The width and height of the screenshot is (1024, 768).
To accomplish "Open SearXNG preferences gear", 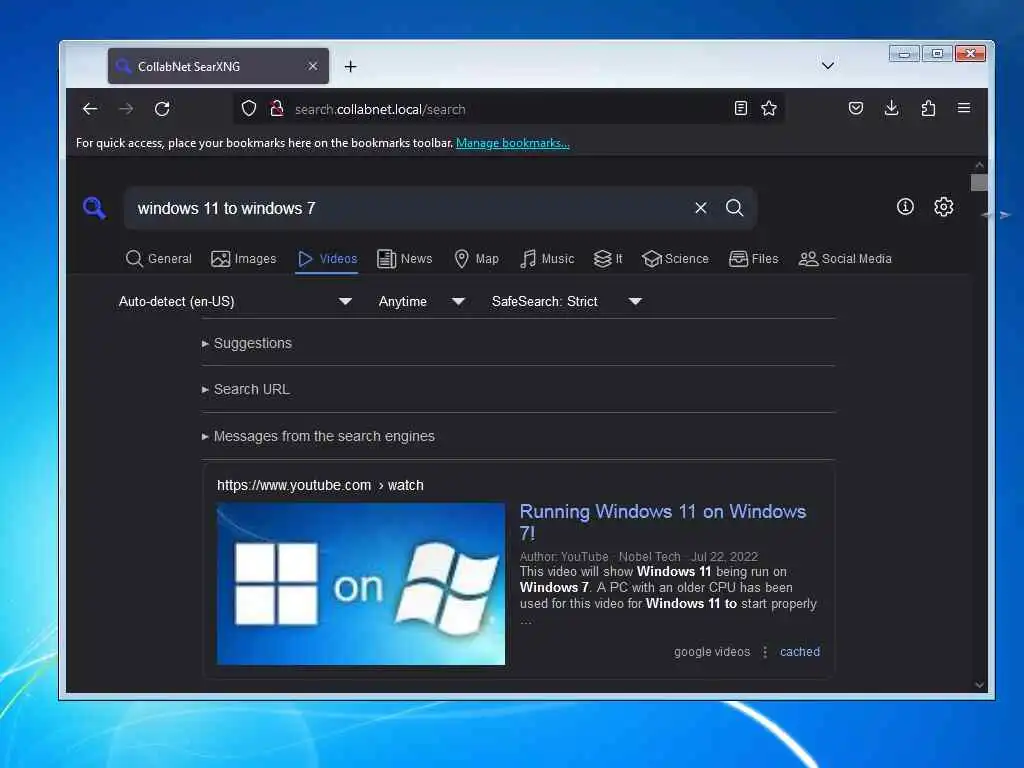I will [x=944, y=207].
